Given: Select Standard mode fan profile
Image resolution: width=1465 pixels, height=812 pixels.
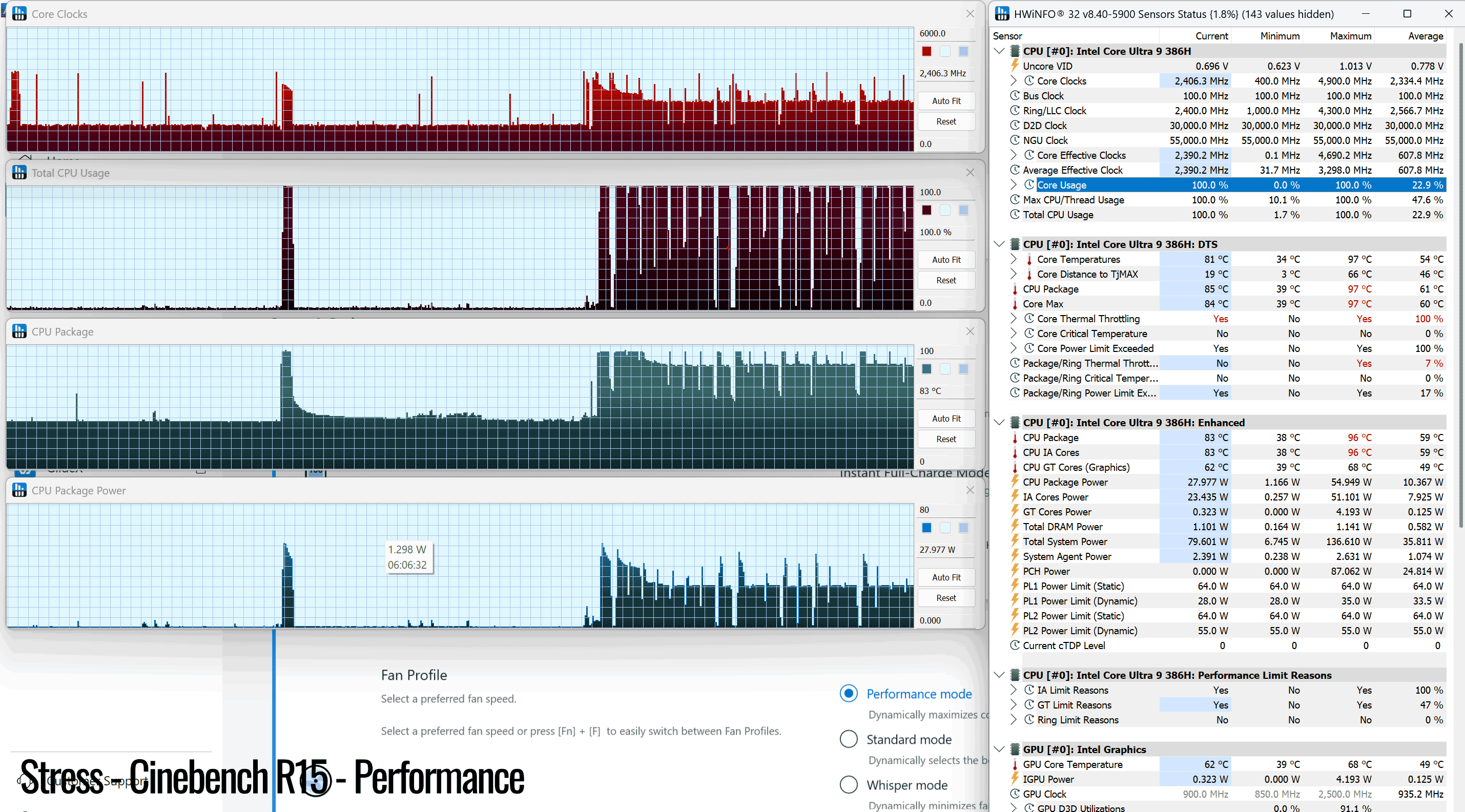Looking at the screenshot, I should [x=849, y=739].
